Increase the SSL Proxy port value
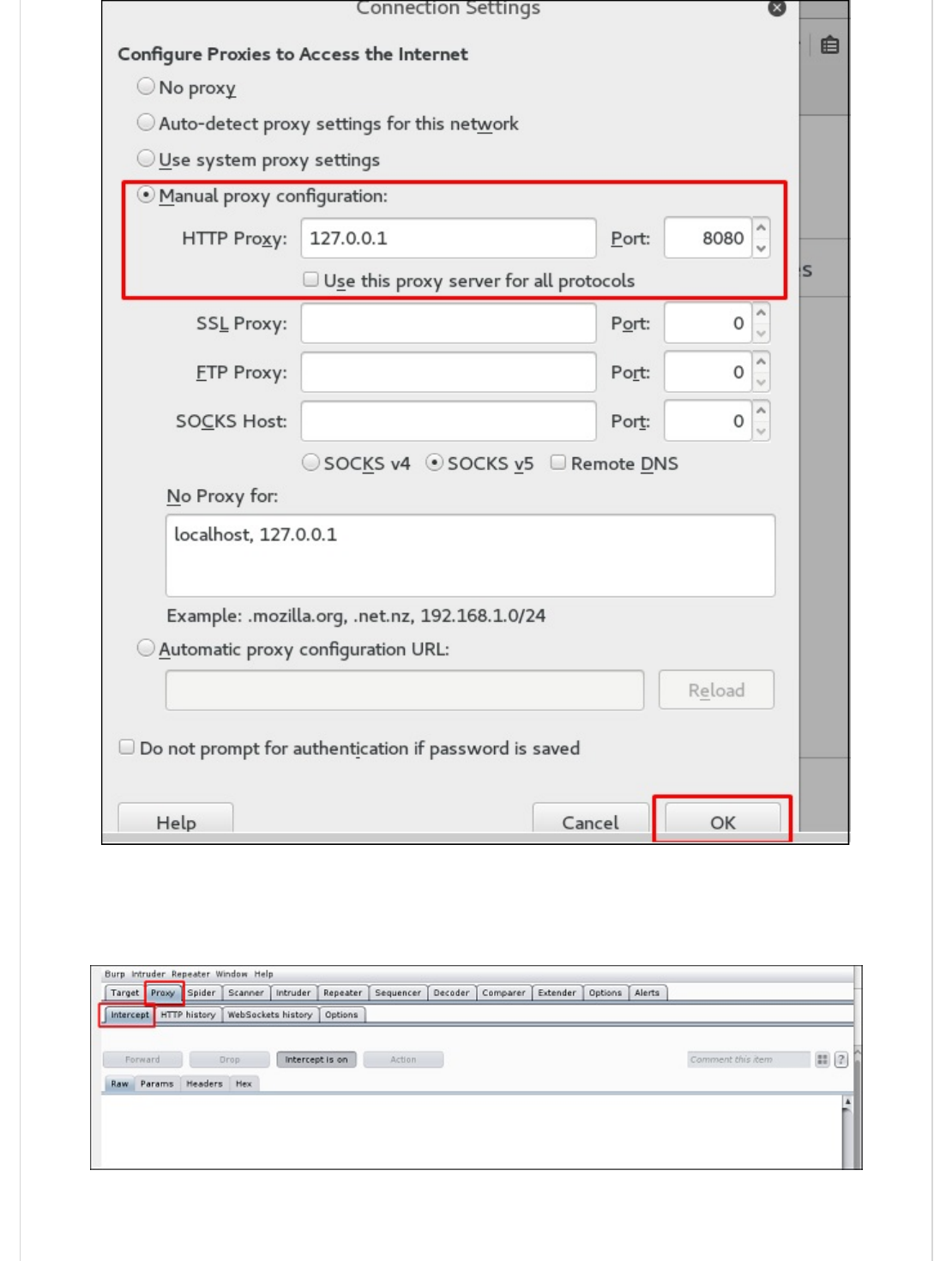Screen dimensions: 952x1261 click(x=761, y=314)
